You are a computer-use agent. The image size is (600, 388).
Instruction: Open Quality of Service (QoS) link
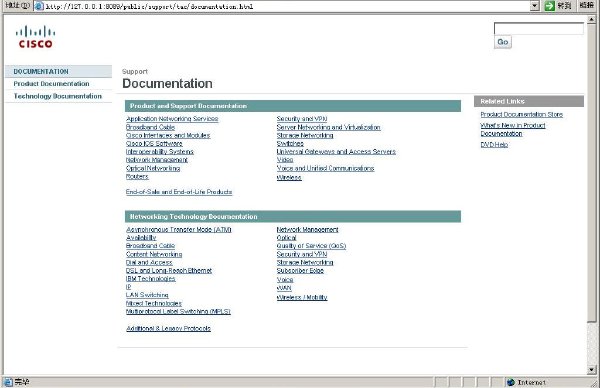coord(311,246)
